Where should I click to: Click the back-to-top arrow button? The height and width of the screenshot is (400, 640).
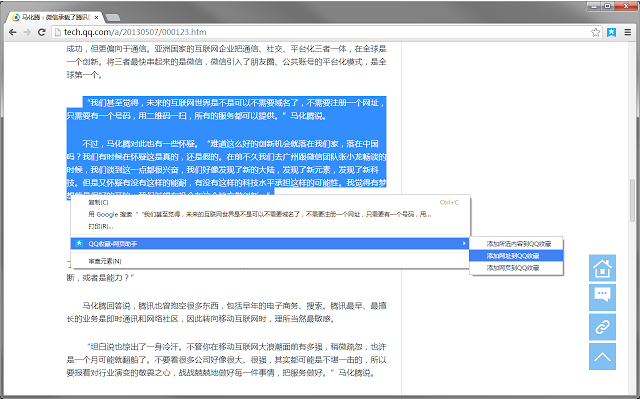602,356
